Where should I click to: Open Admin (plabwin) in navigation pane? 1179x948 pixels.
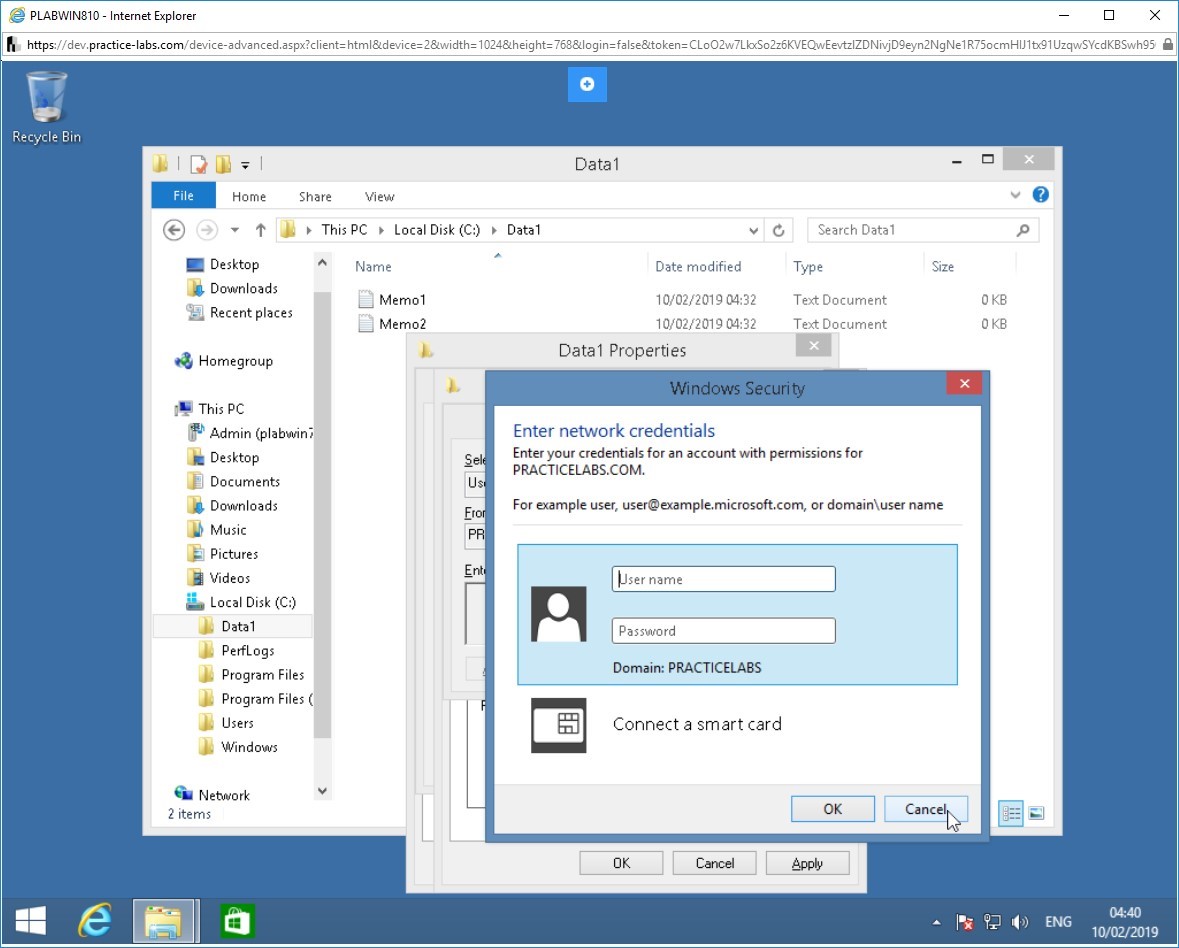[x=250, y=433]
